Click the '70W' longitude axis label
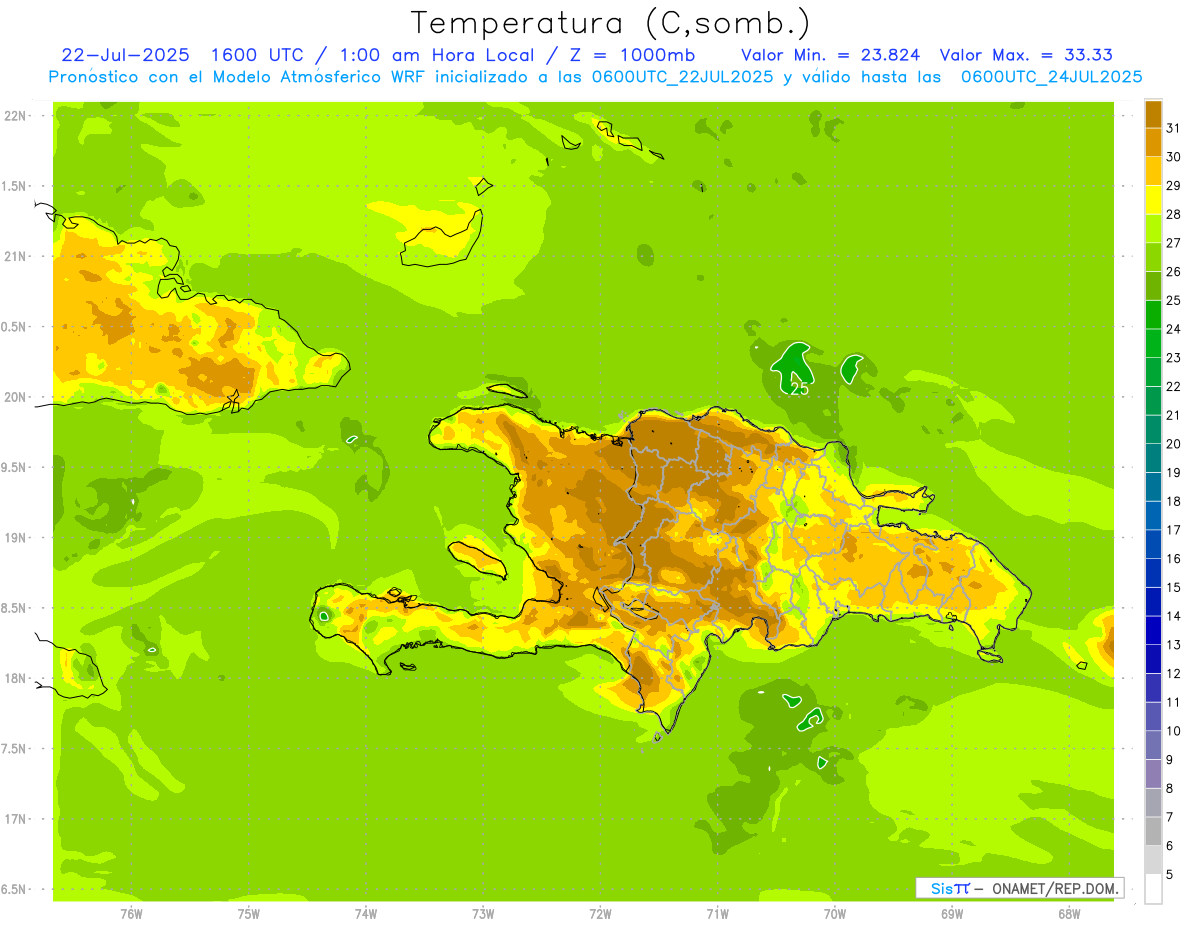Image resolution: width=1200 pixels, height=927 pixels. (x=835, y=913)
